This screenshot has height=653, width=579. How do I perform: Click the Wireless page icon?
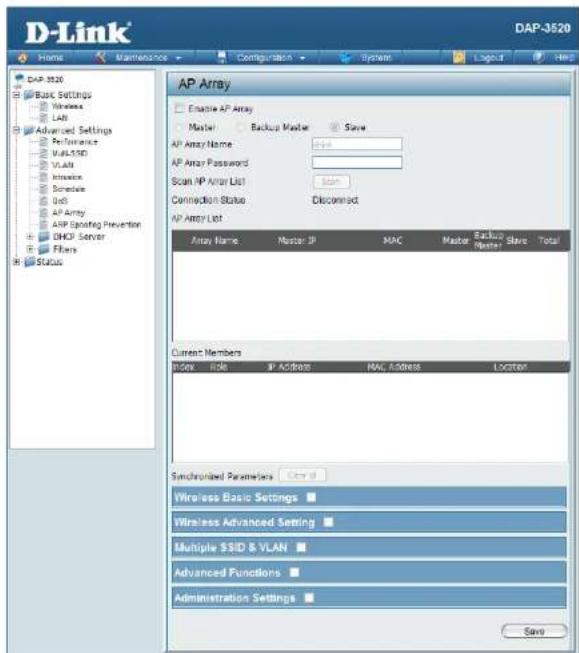click(44, 106)
